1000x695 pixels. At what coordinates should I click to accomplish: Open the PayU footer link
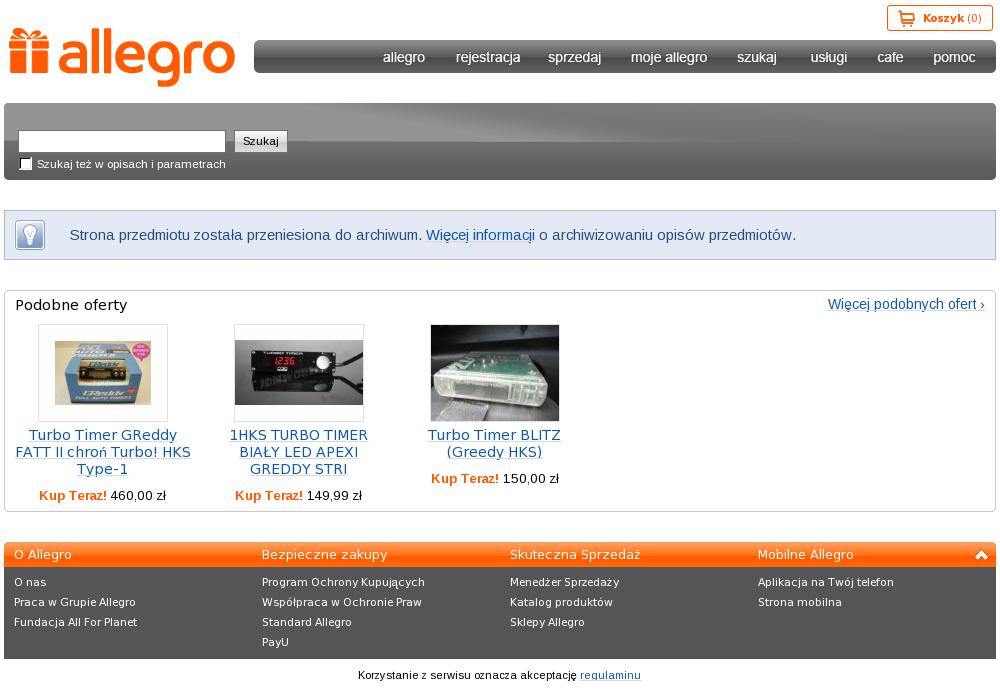[x=275, y=642]
